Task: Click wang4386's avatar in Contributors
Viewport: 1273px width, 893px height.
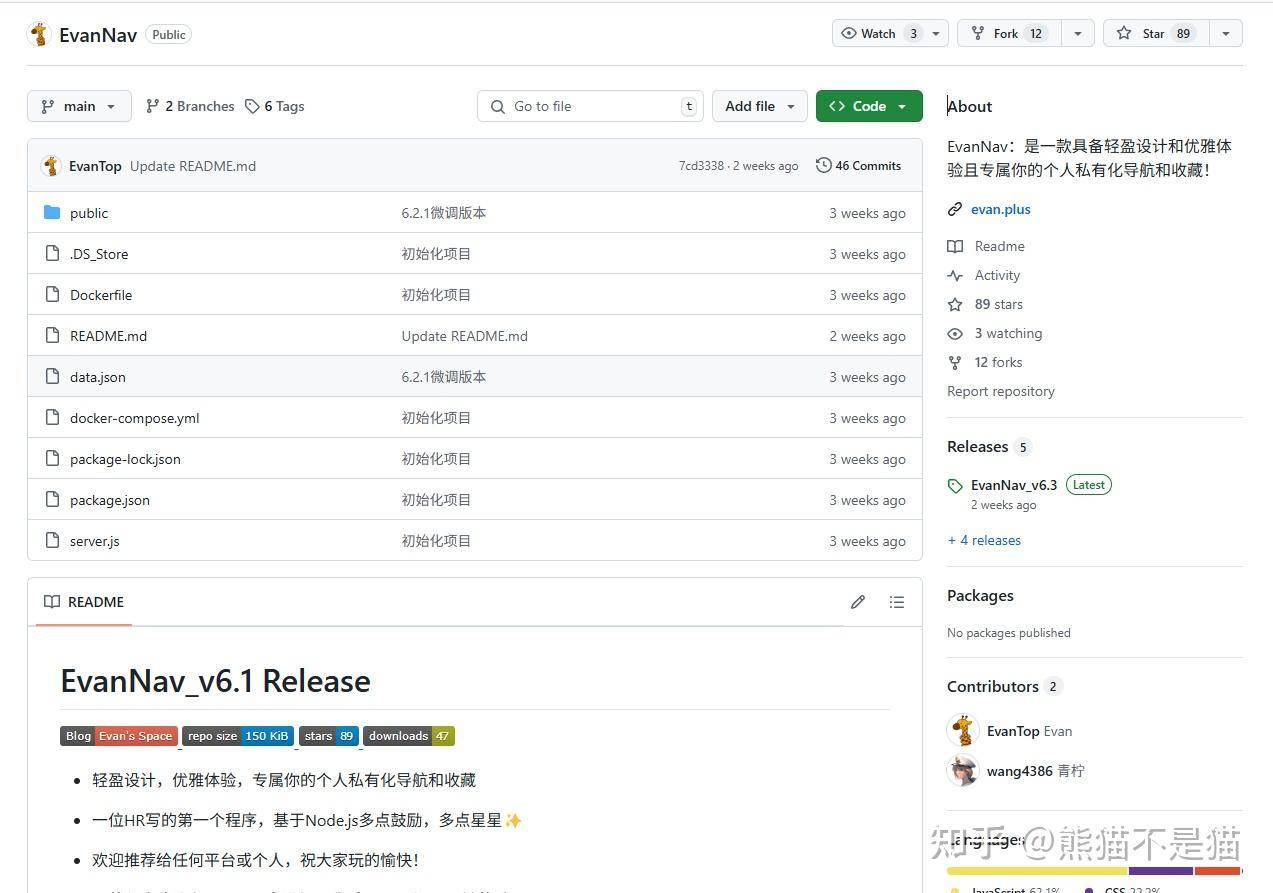Action: (x=963, y=770)
